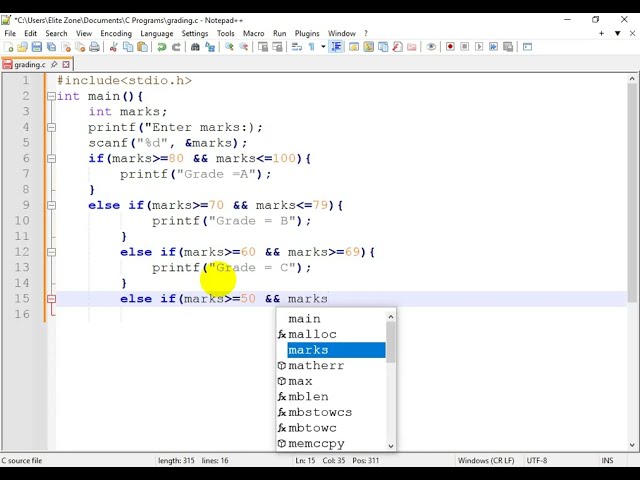Open the question mark help menu
Viewport: 640px width, 480px height.
(x=366, y=33)
